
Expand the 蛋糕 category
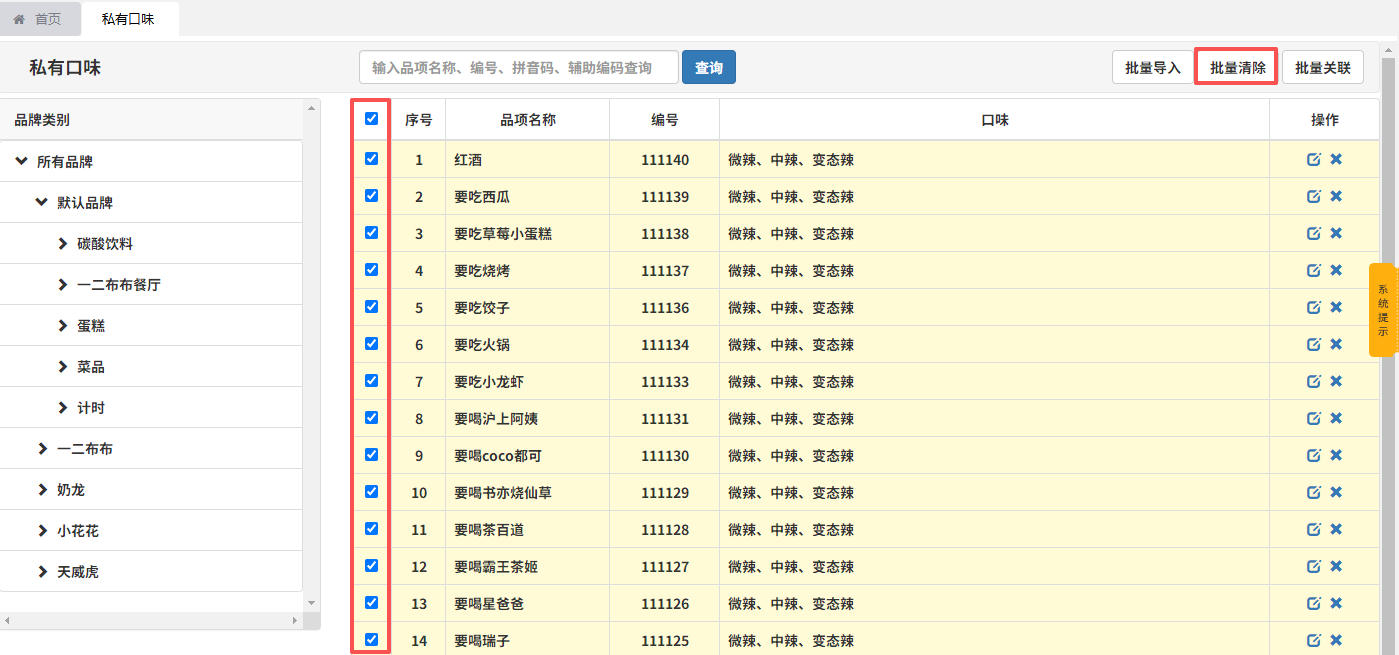[x=63, y=325]
